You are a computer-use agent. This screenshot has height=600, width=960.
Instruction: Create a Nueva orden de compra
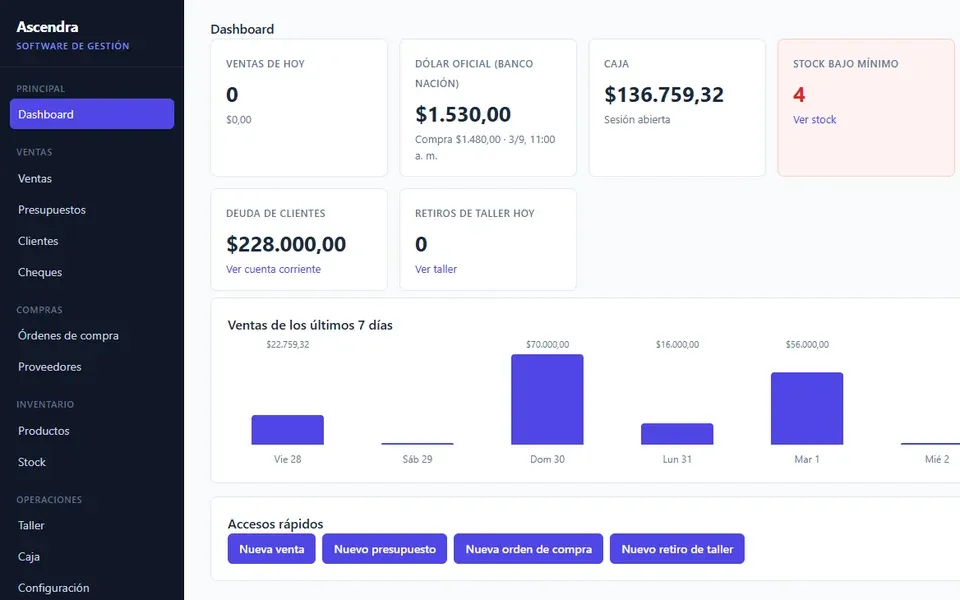pyautogui.click(x=528, y=549)
